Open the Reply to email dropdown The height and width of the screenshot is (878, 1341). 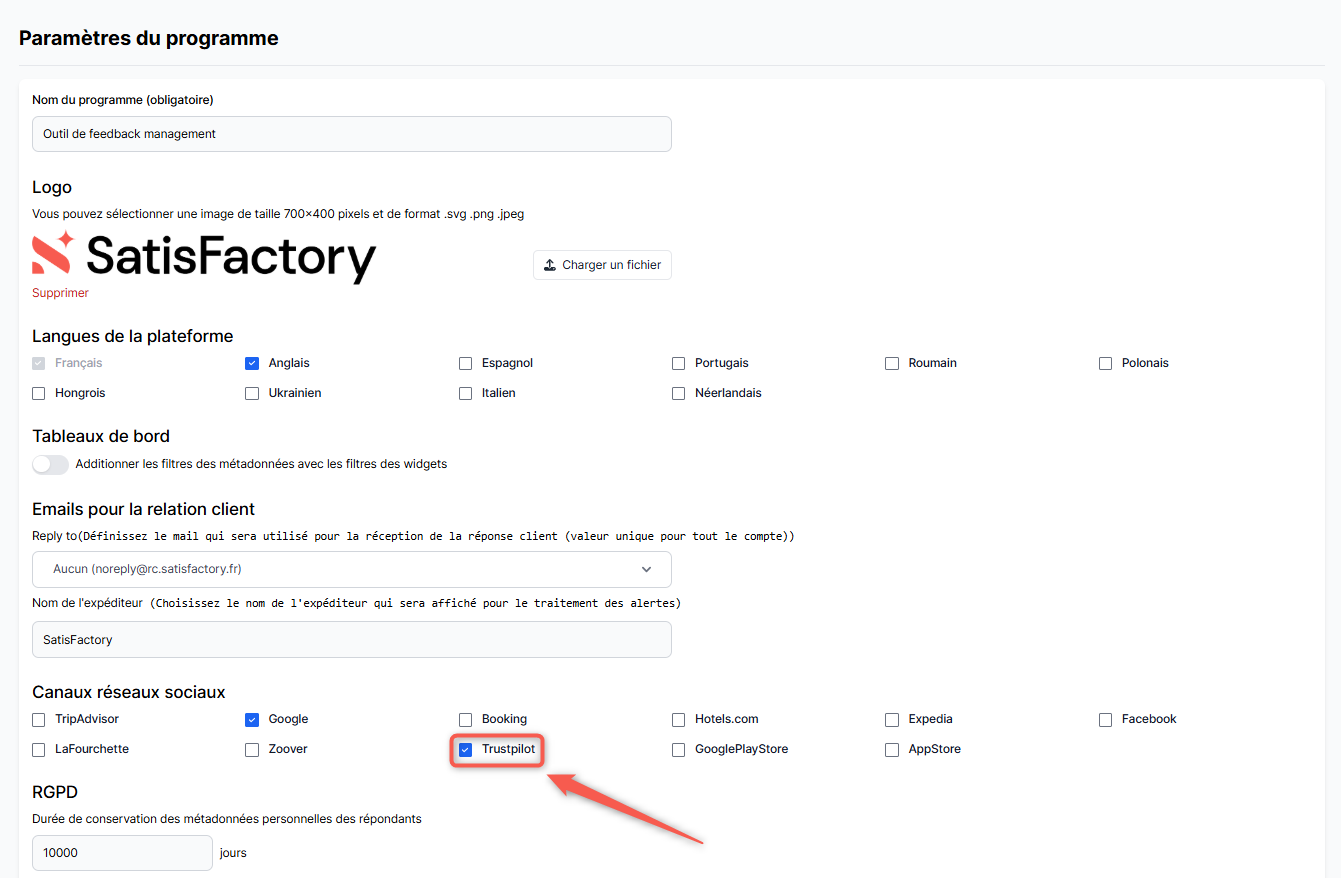[351, 569]
